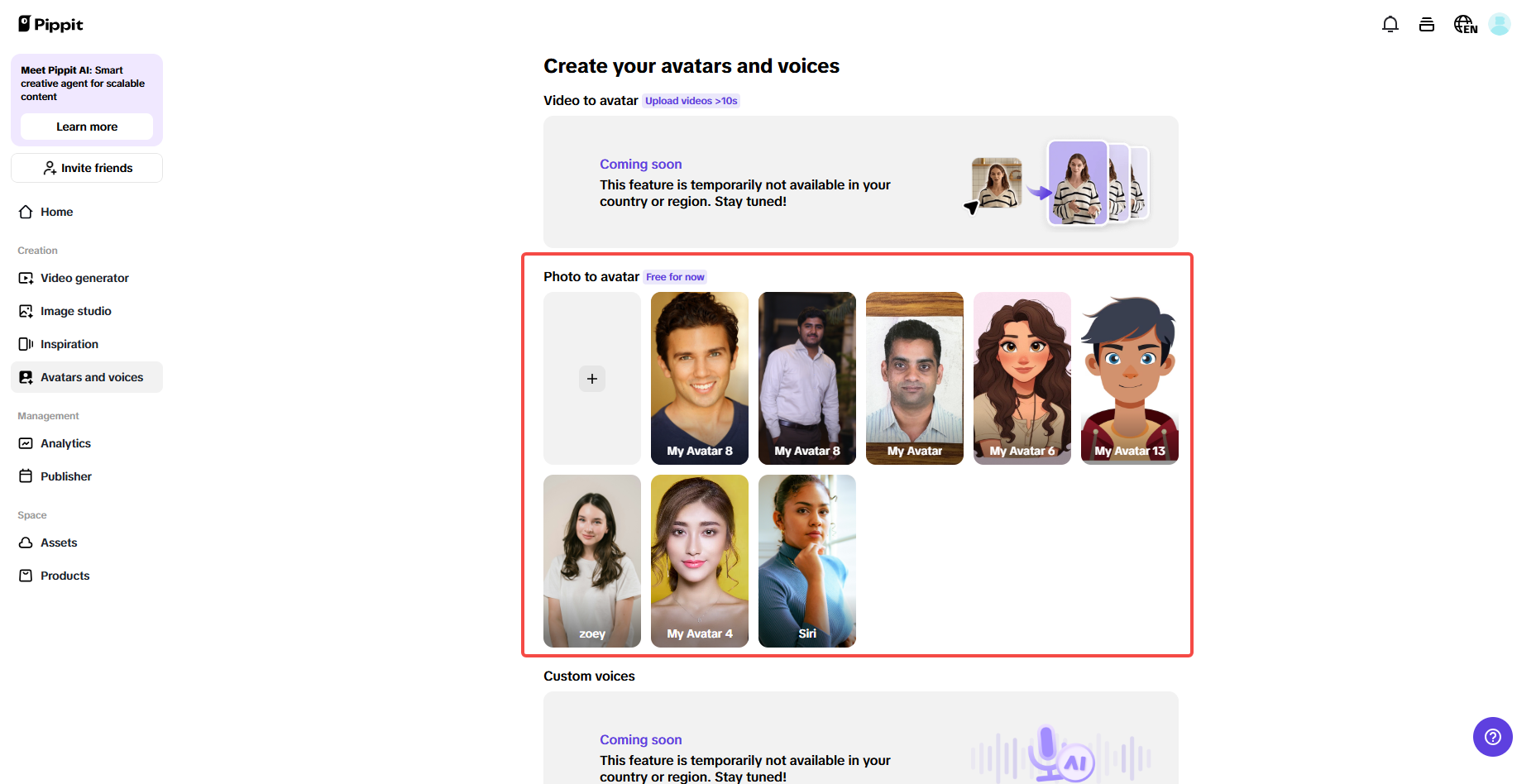Click the Assets cloud icon

[x=26, y=543]
